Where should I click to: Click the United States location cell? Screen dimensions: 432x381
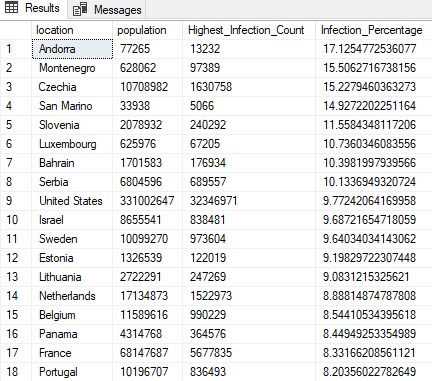72,201
